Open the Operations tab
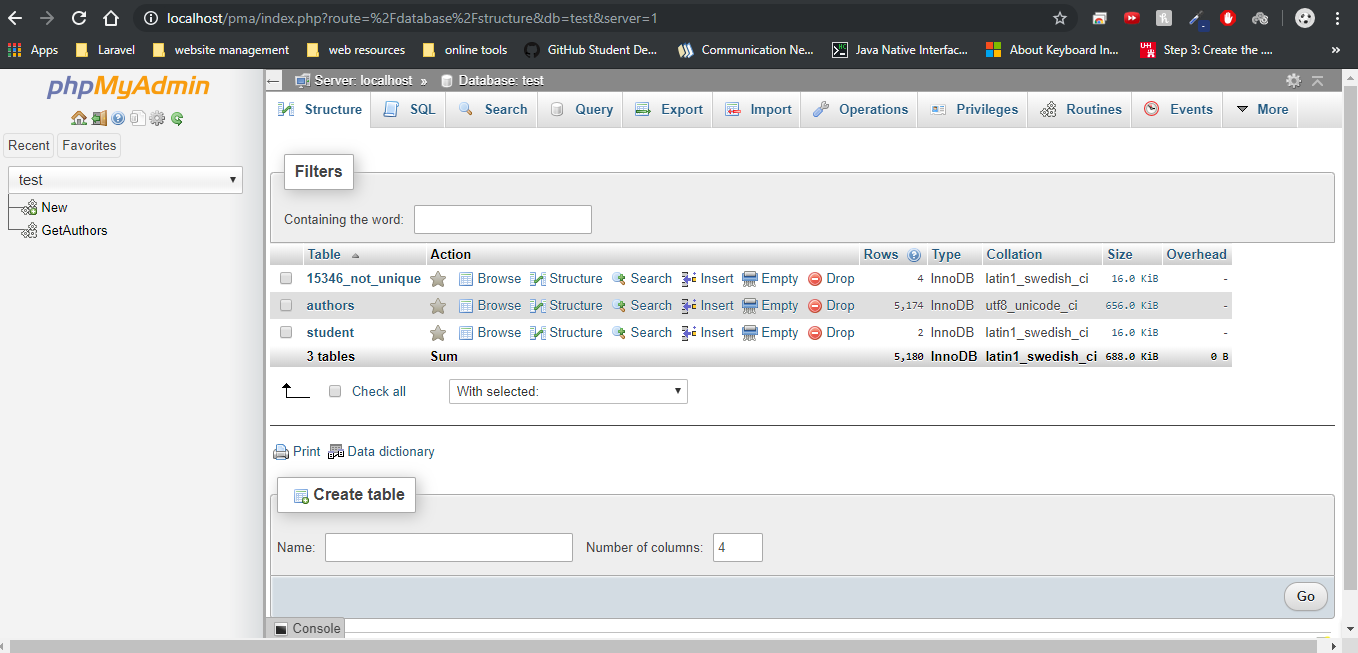 [x=860, y=110]
